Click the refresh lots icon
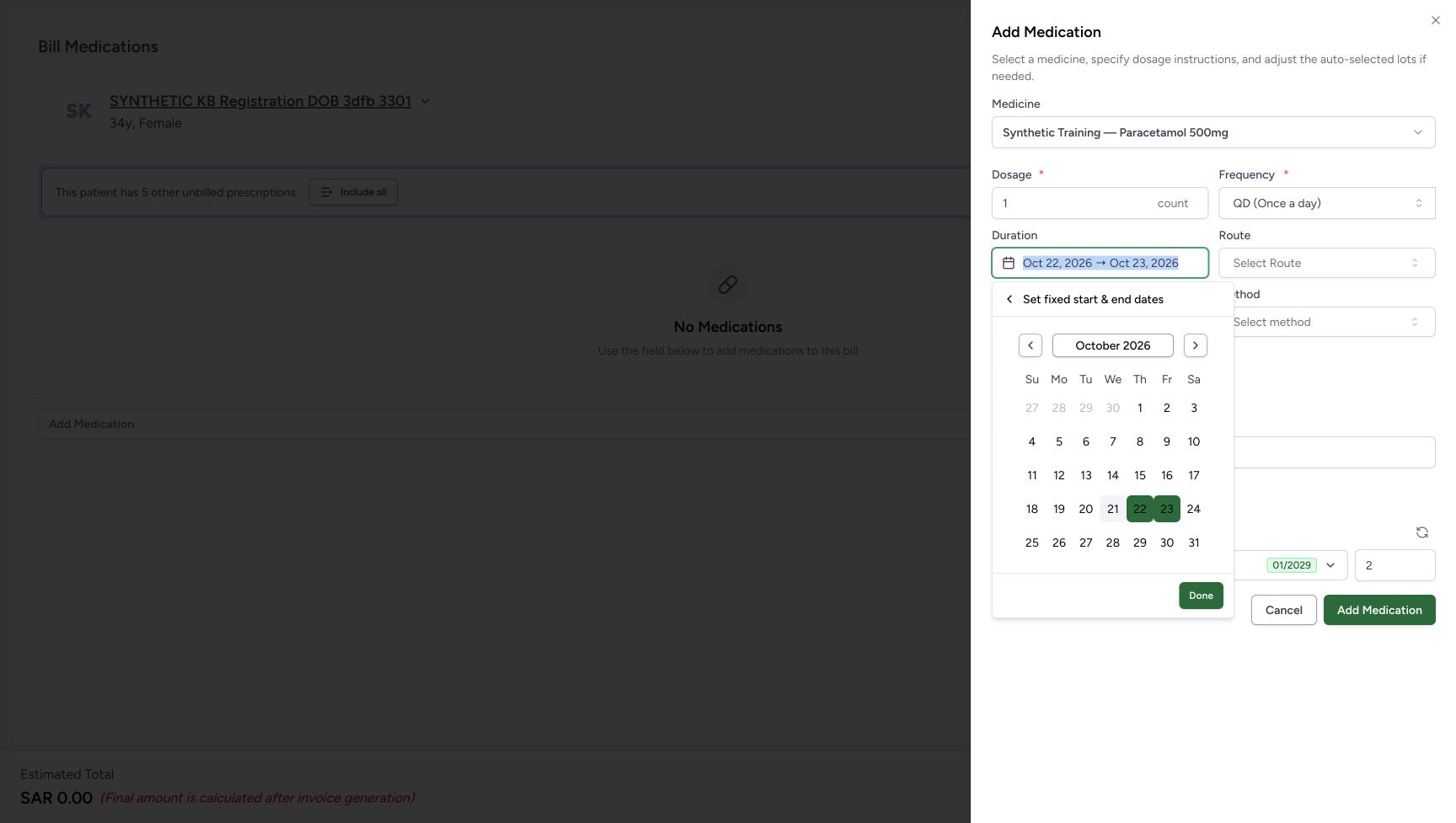The width and height of the screenshot is (1456, 823). (1422, 532)
